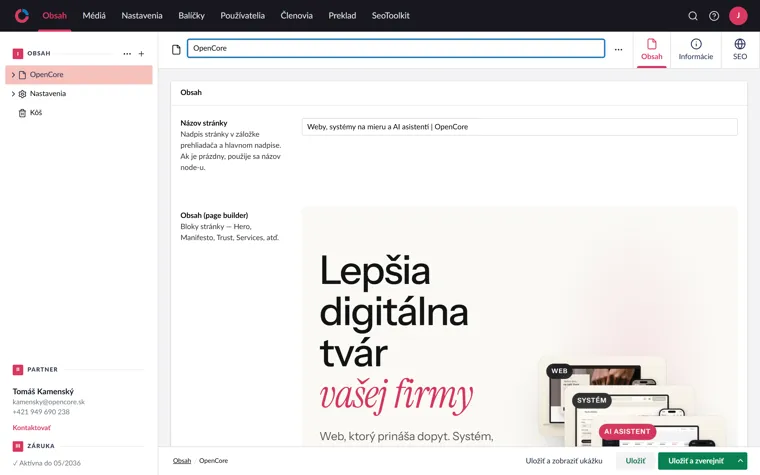The image size is (760, 475).
Task: Click the +421 949 690 238 phone number
Action: pos(41,412)
